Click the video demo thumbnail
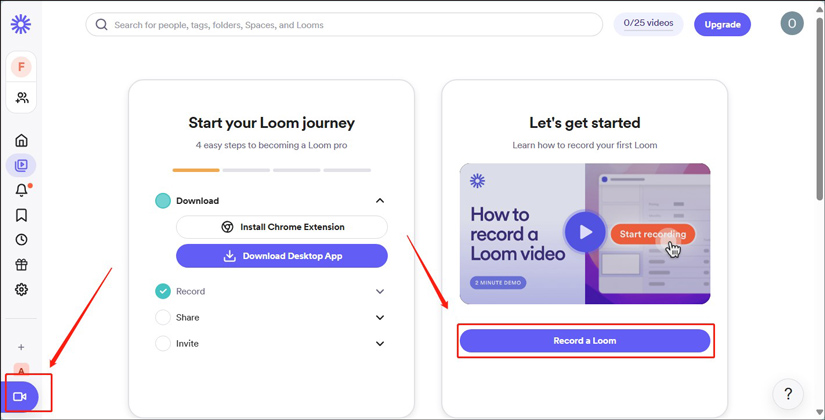 pos(585,233)
